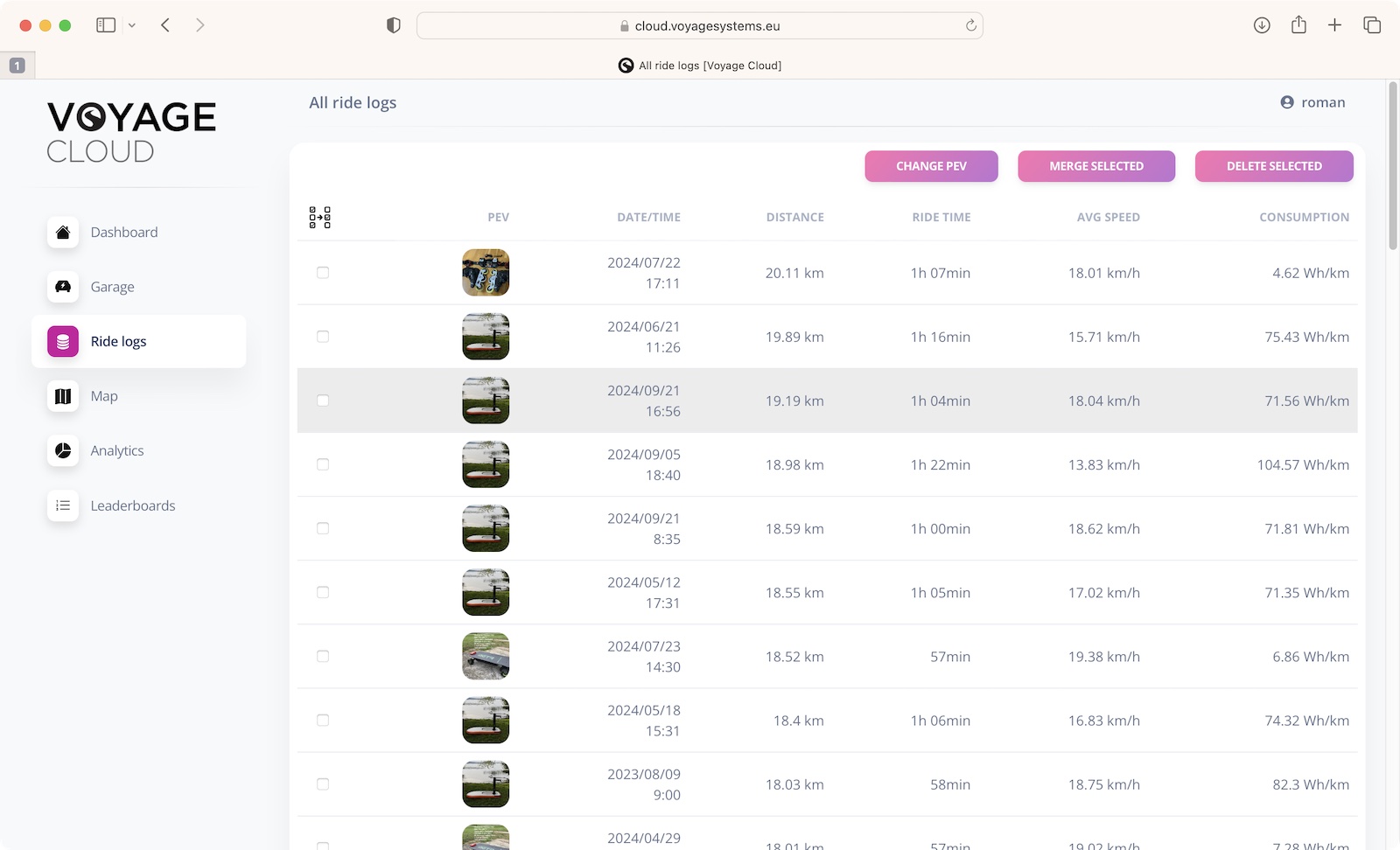Open PEV thumbnail of 19.89 km ride
This screenshot has width=1400, height=850.
tap(486, 337)
